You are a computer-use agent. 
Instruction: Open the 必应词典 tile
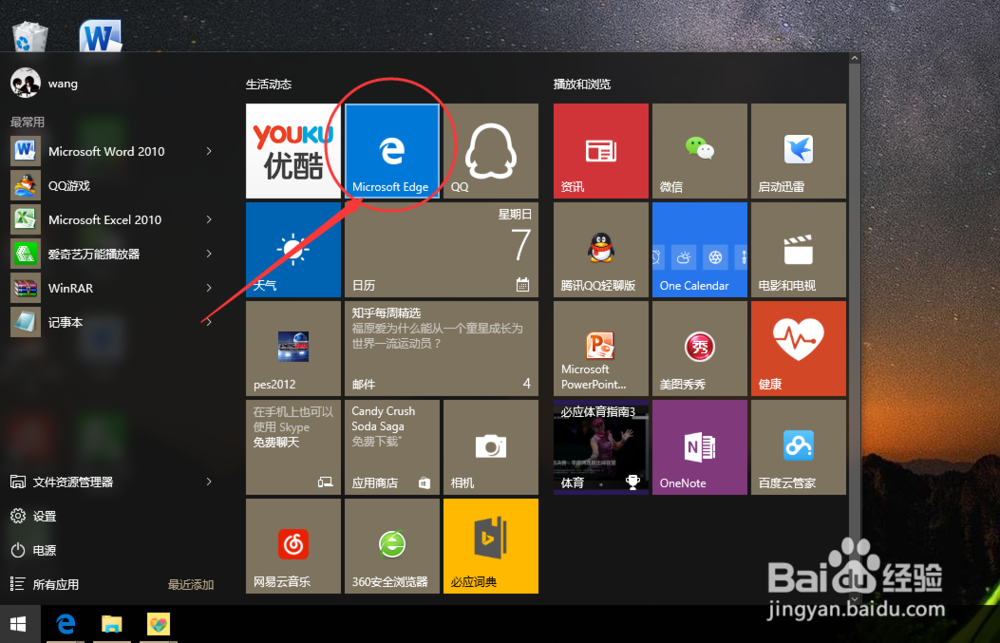490,547
